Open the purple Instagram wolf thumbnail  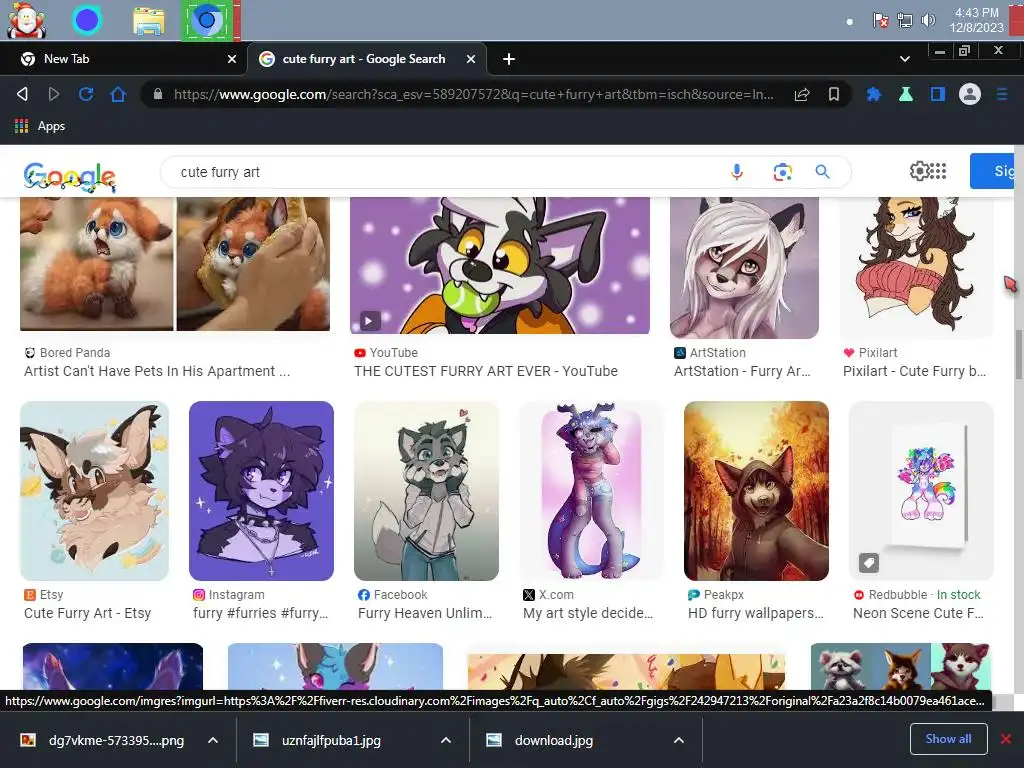coord(261,490)
